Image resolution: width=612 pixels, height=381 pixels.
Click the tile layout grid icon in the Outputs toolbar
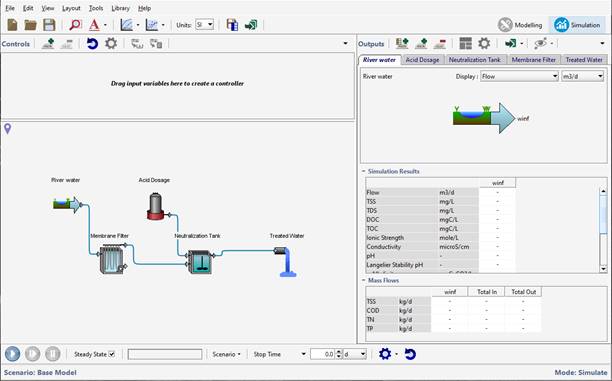click(465, 43)
